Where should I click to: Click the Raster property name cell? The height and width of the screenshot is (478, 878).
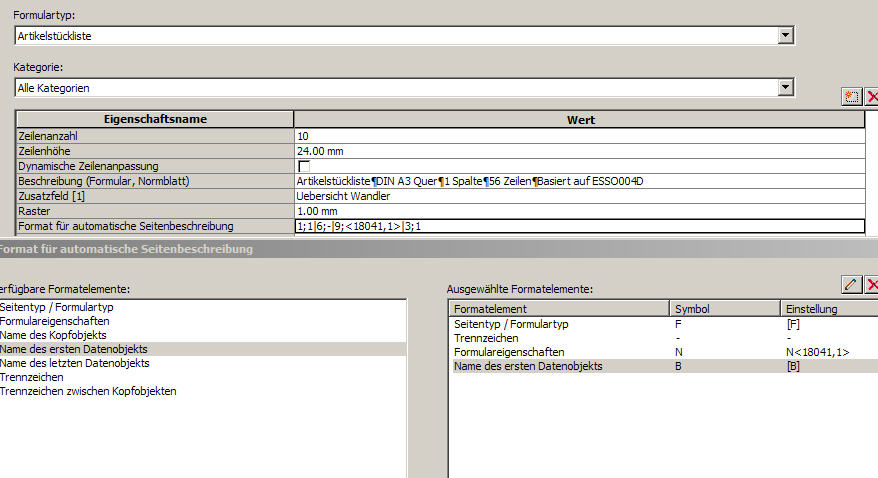point(155,211)
